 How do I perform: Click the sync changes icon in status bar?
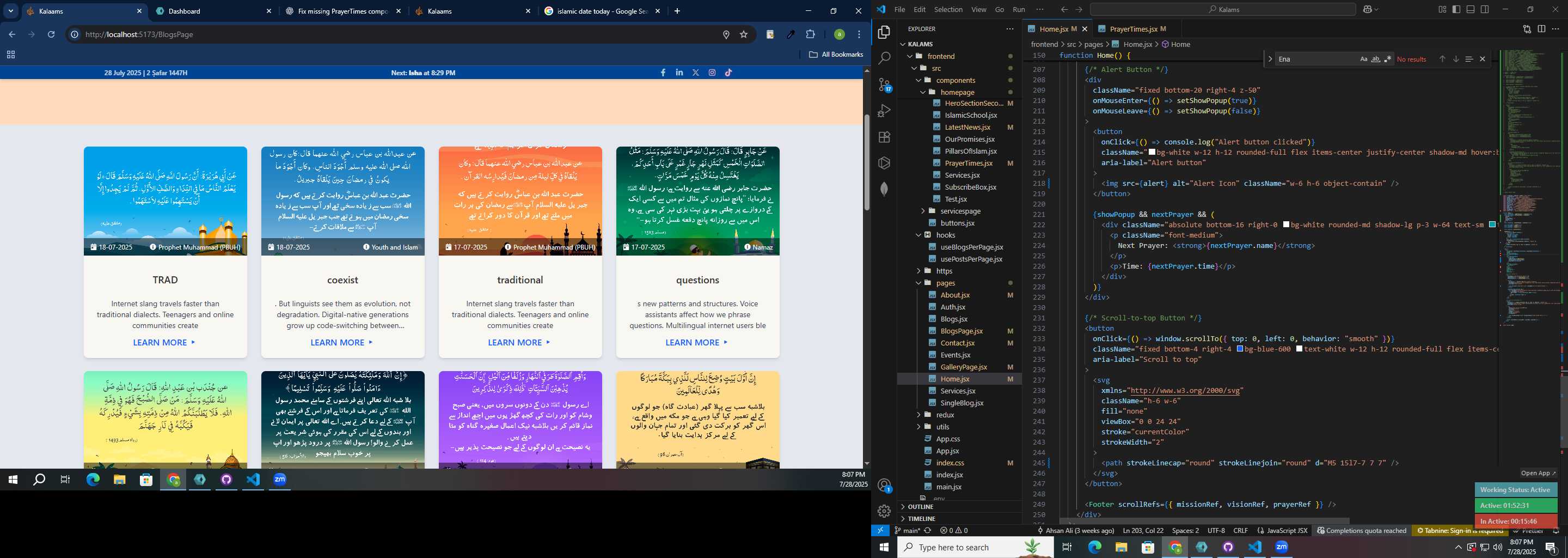point(928,531)
